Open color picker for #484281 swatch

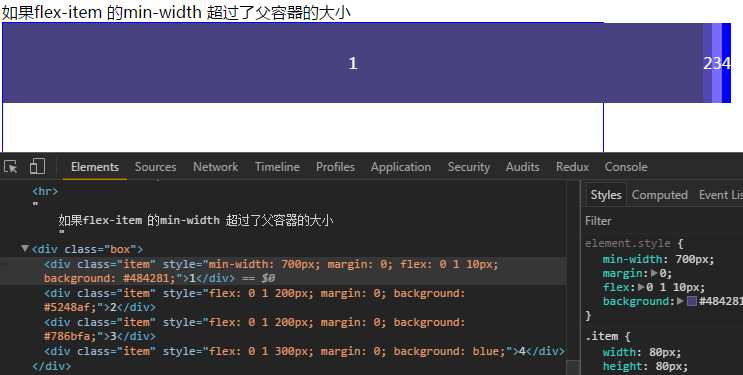click(x=691, y=301)
